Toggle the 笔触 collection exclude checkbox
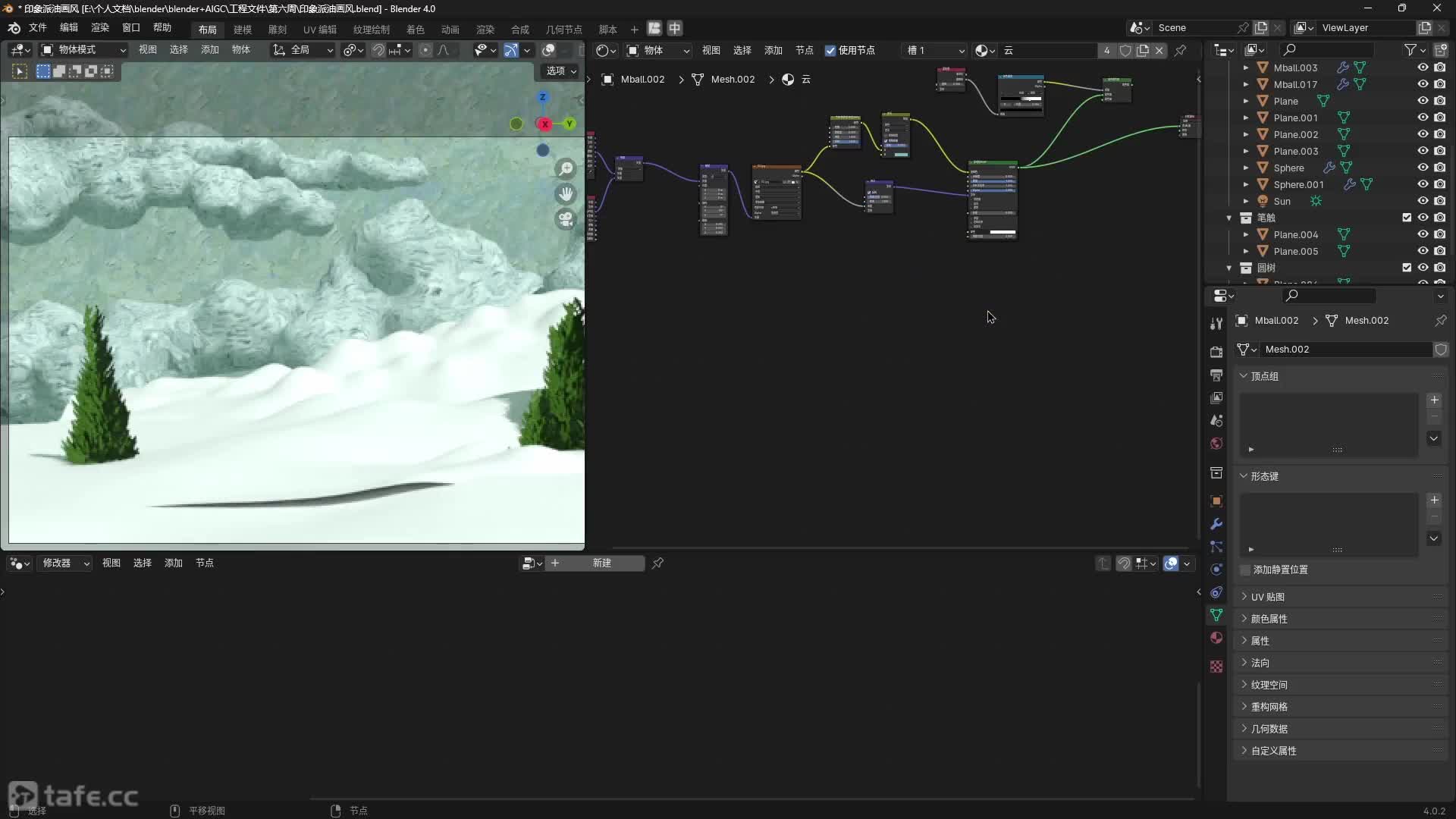The image size is (1456, 819). pyautogui.click(x=1407, y=218)
